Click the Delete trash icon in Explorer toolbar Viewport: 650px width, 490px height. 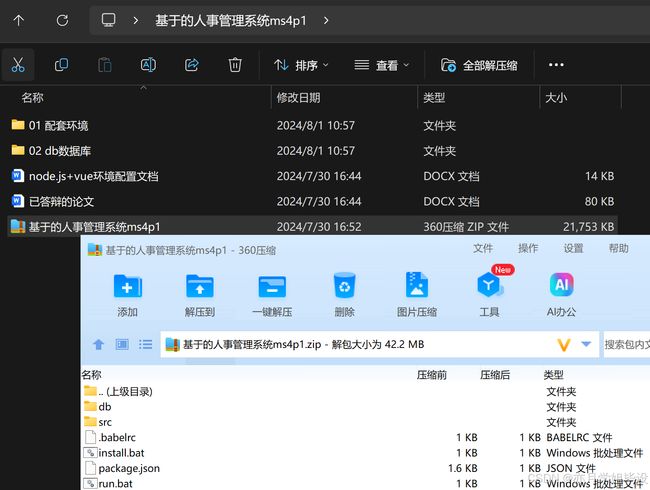235,65
